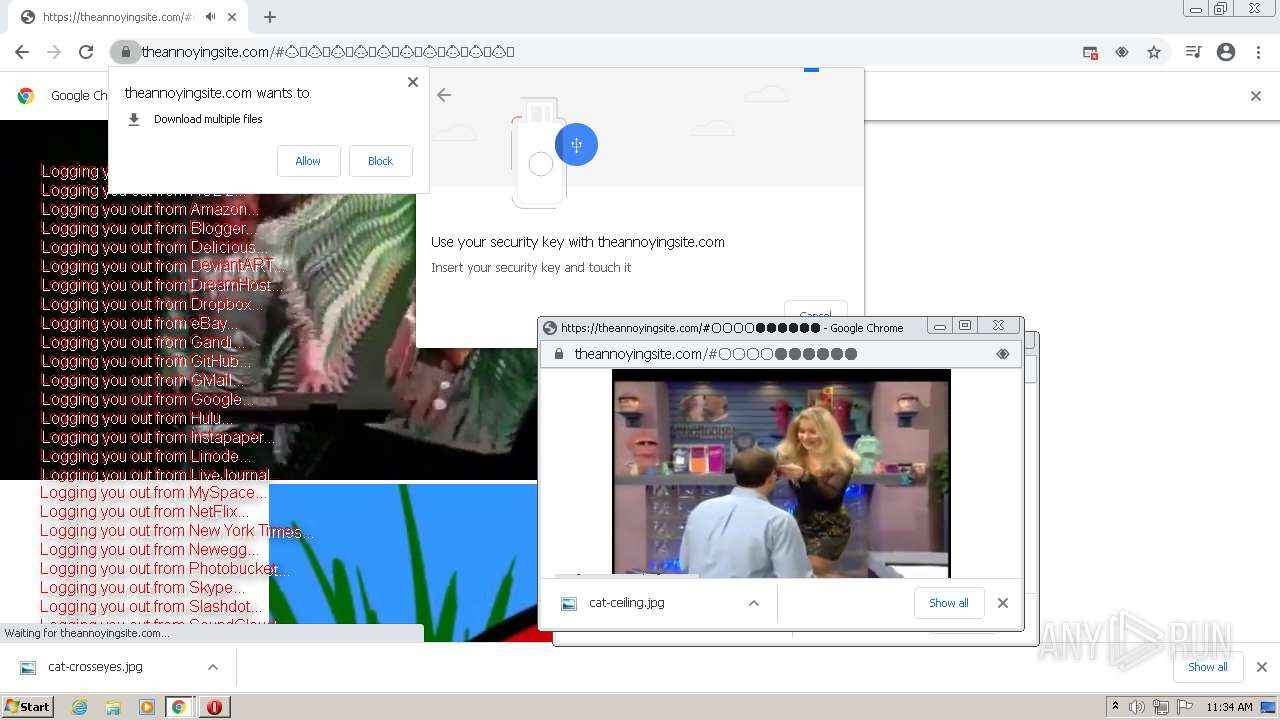Image resolution: width=1280 pixels, height=720 pixels.
Task: Open Opera from the taskbar
Action: tap(214, 707)
